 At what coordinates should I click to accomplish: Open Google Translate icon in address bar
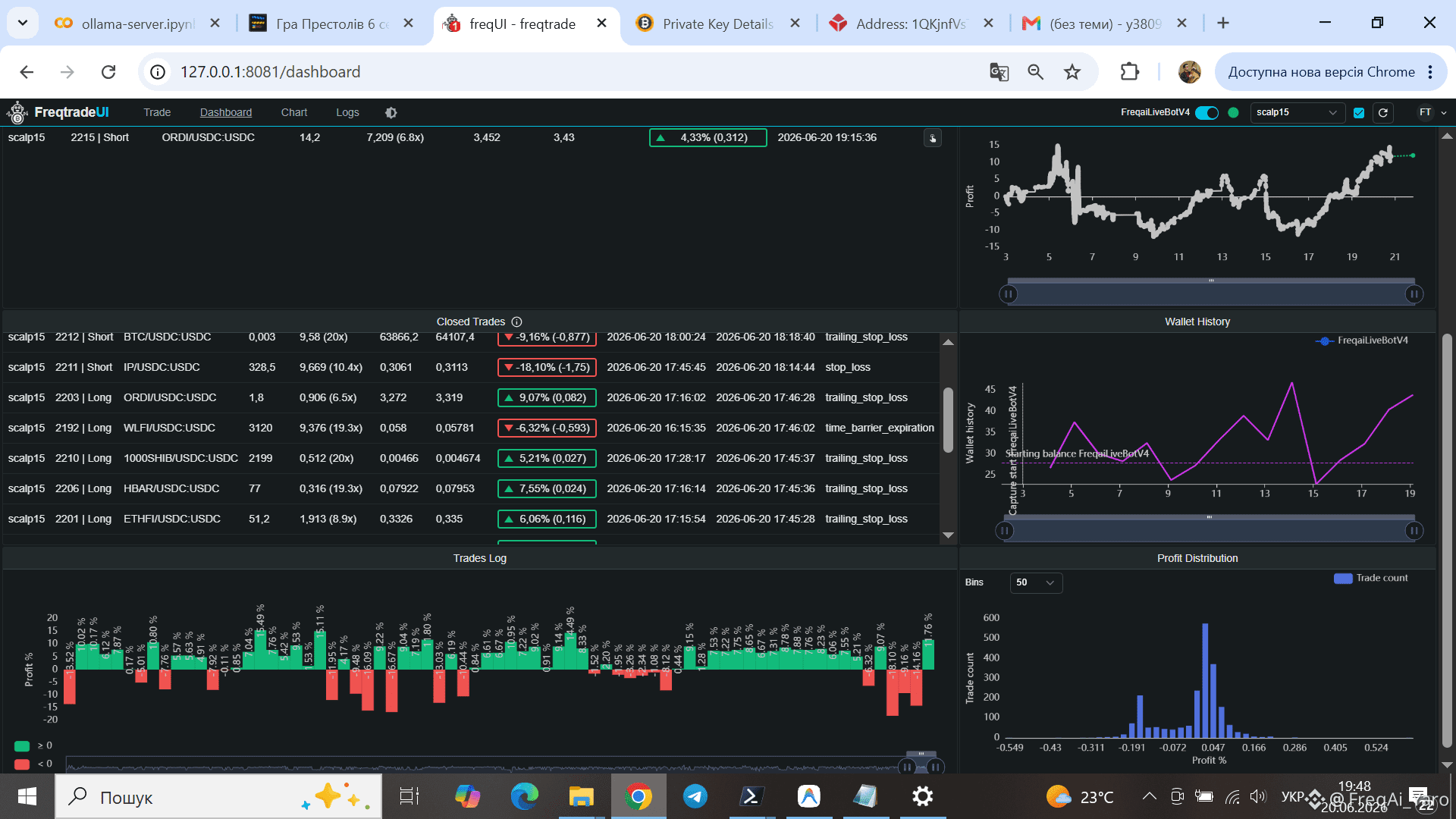pyautogui.click(x=999, y=72)
